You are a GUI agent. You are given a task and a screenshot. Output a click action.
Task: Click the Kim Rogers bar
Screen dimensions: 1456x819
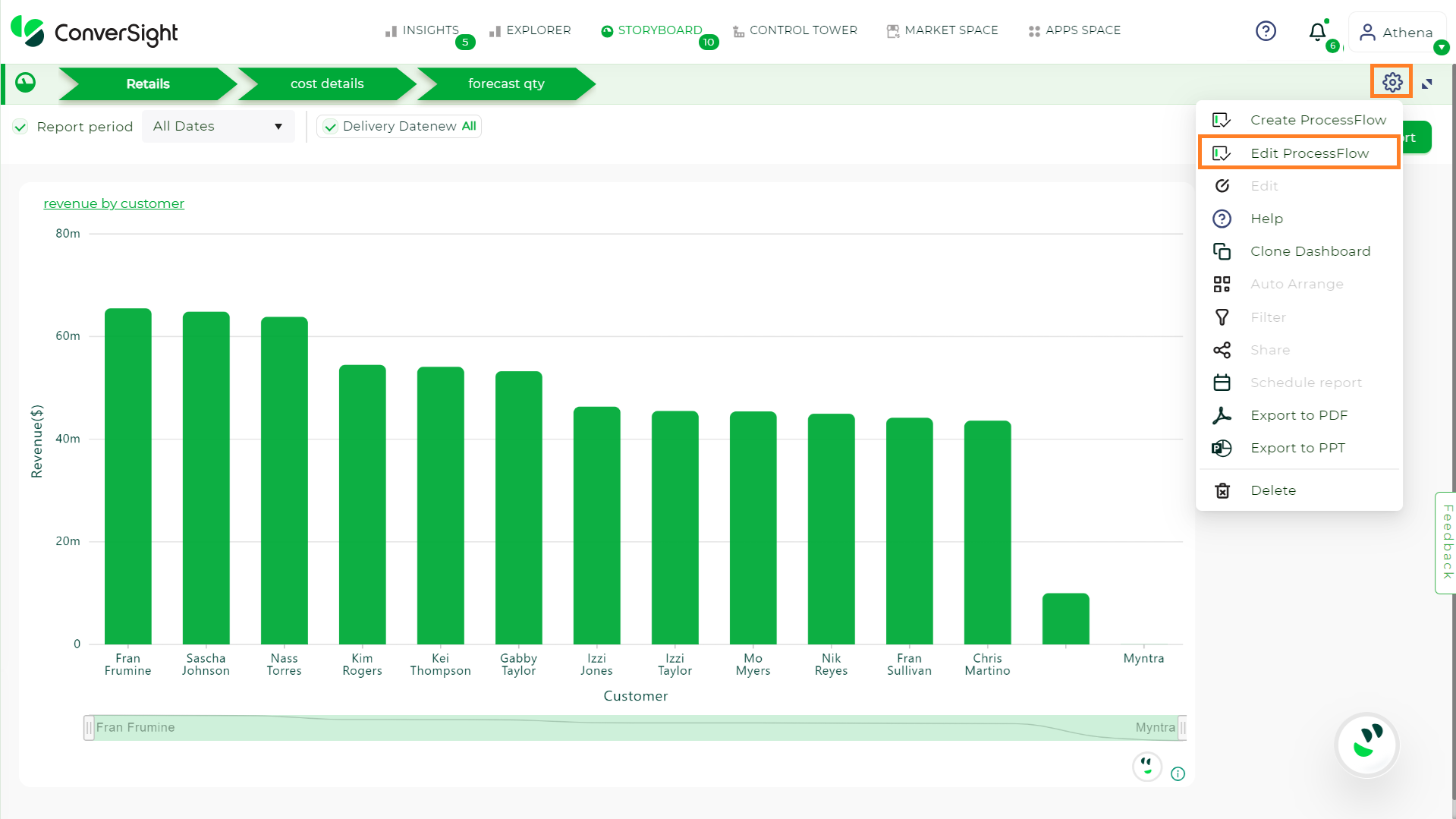(363, 505)
